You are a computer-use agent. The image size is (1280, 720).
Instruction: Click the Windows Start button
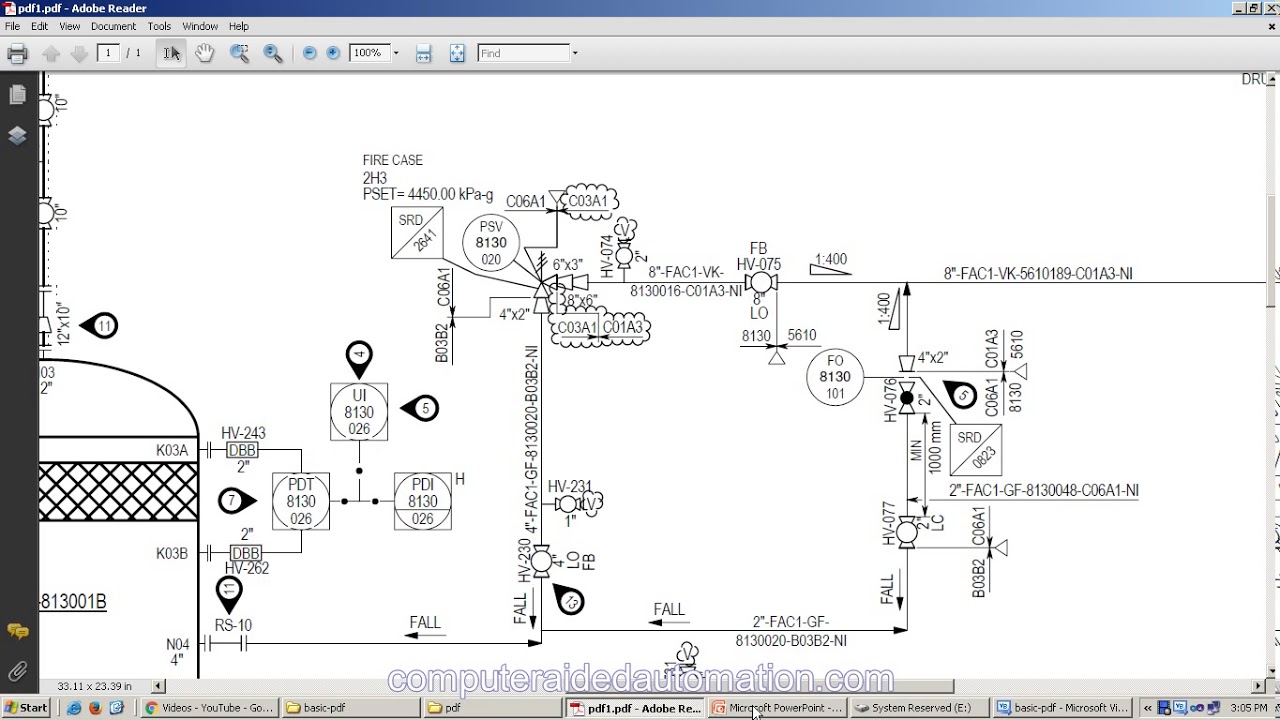pos(27,708)
